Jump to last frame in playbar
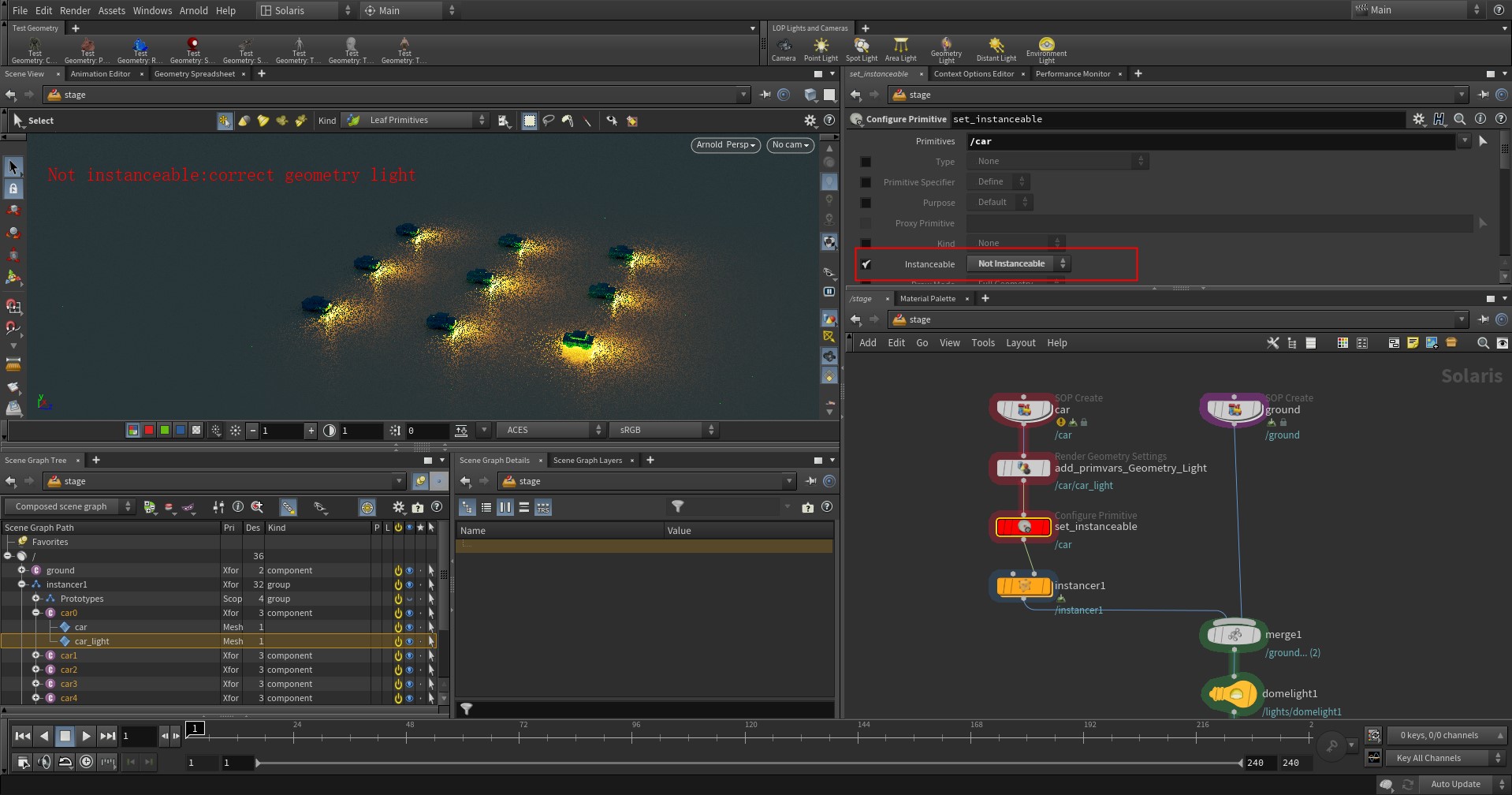 pos(107,736)
